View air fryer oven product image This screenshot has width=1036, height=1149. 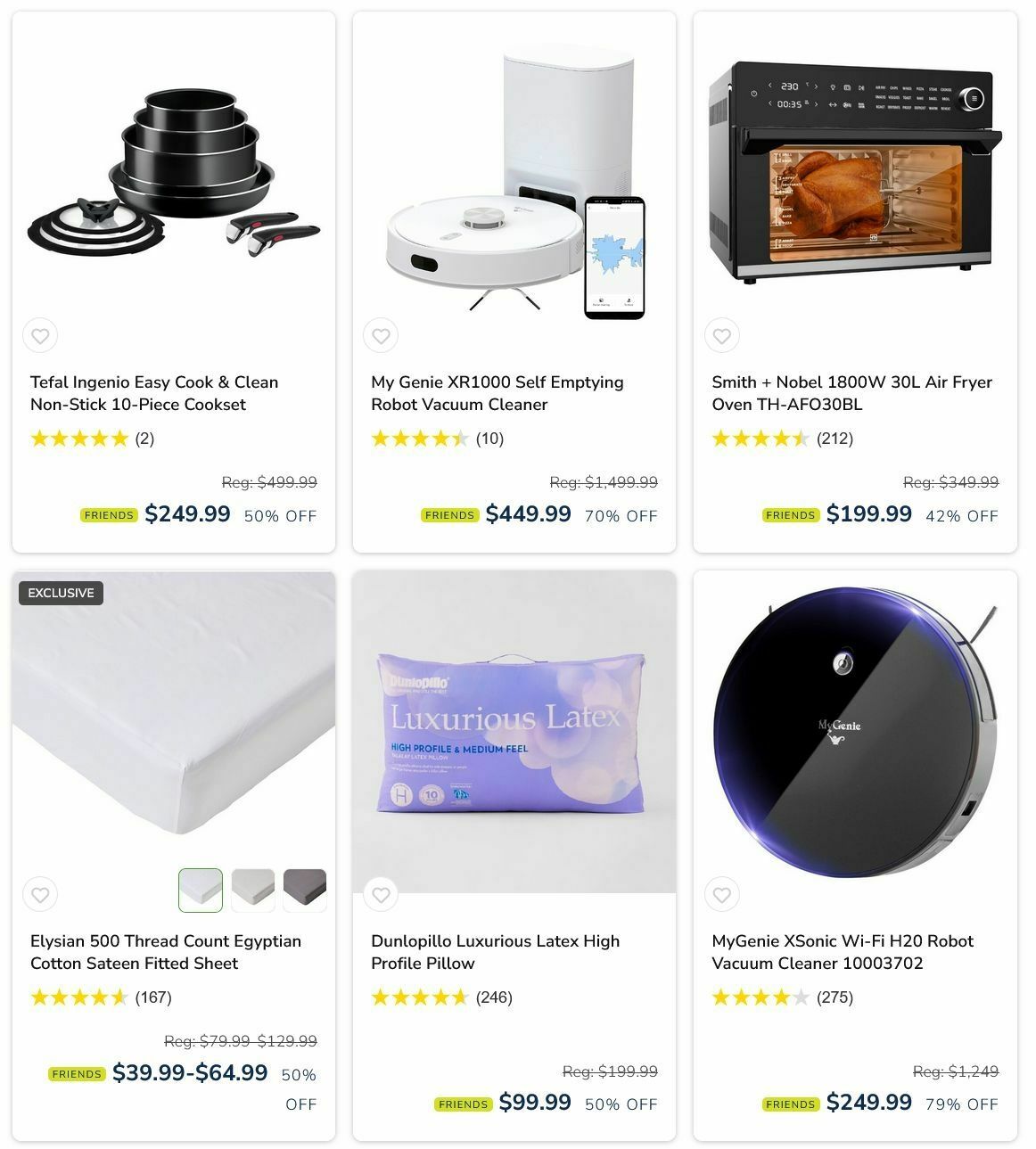click(x=855, y=171)
